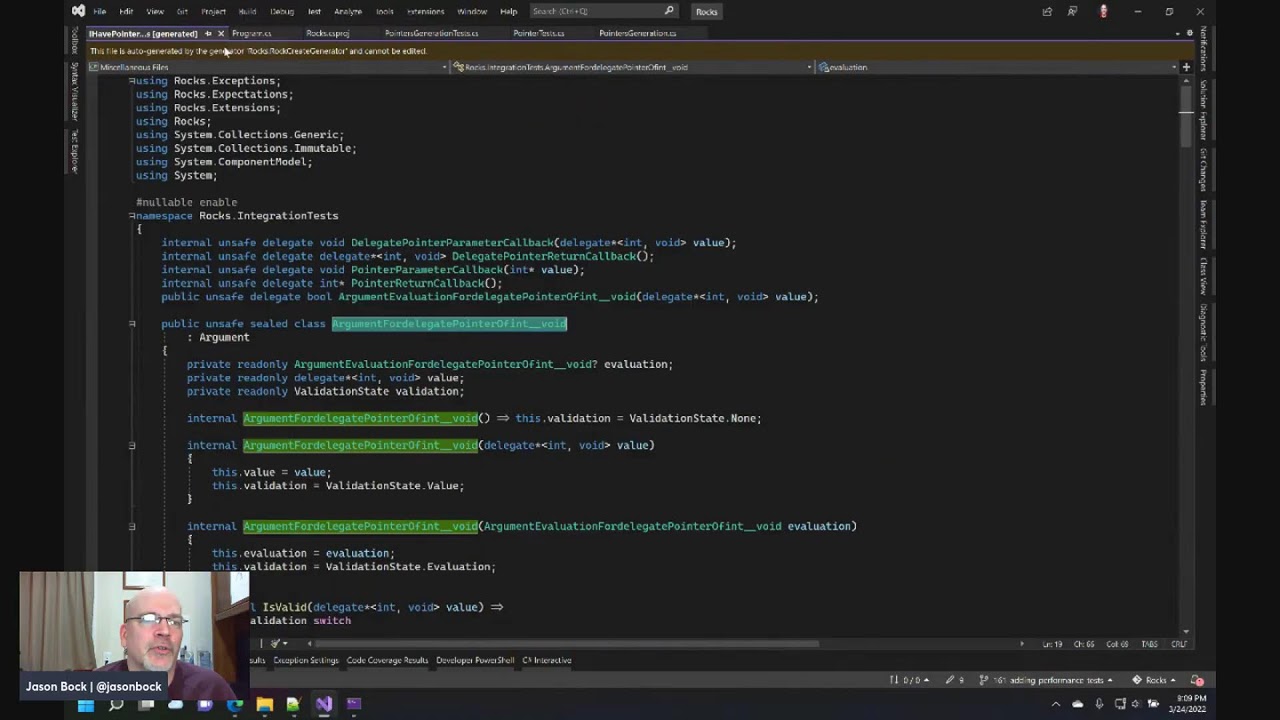
Task: Open the C# Interactive tab
Action: [x=547, y=660]
